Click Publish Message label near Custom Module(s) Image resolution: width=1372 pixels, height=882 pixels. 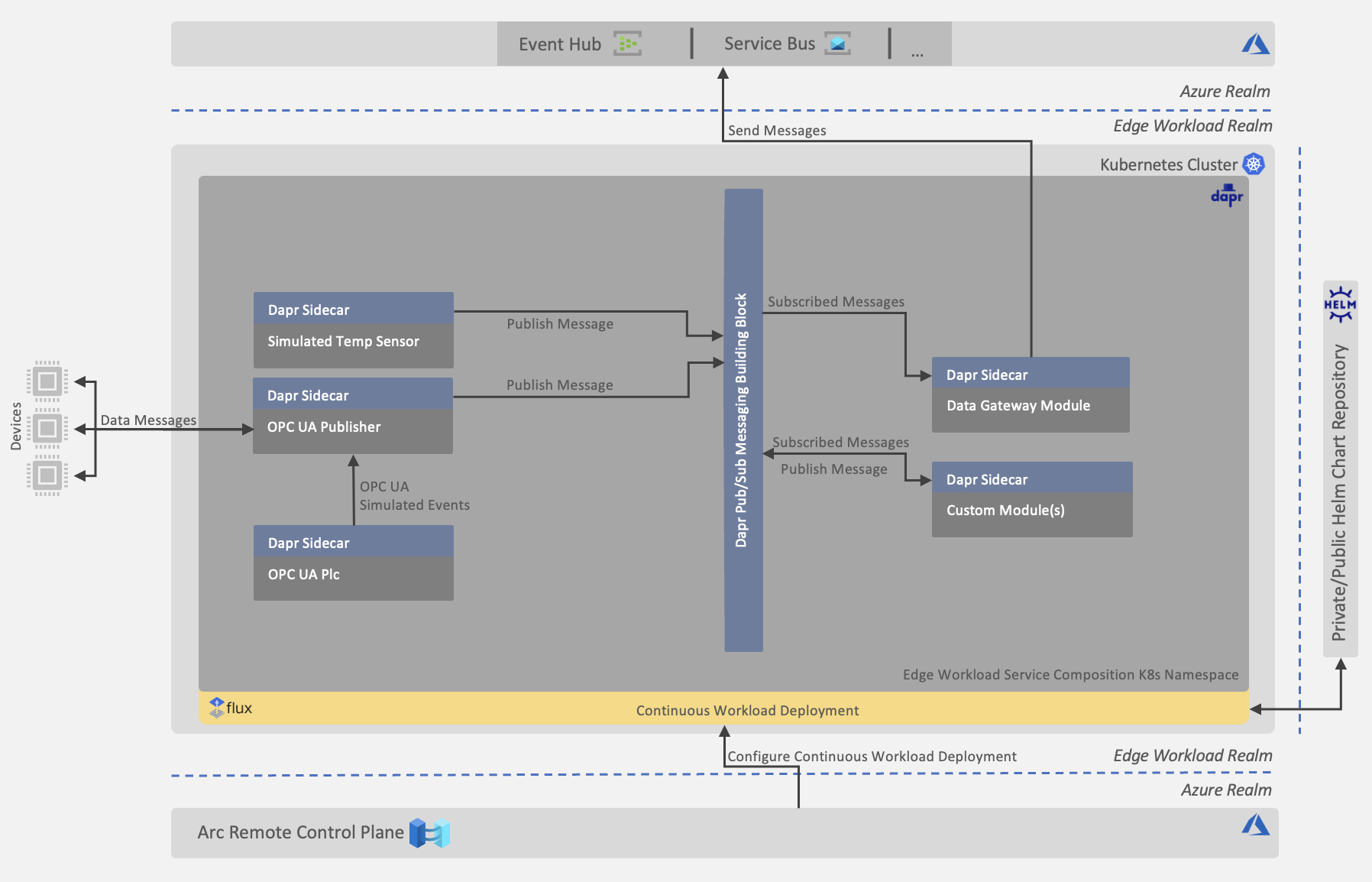click(833, 469)
